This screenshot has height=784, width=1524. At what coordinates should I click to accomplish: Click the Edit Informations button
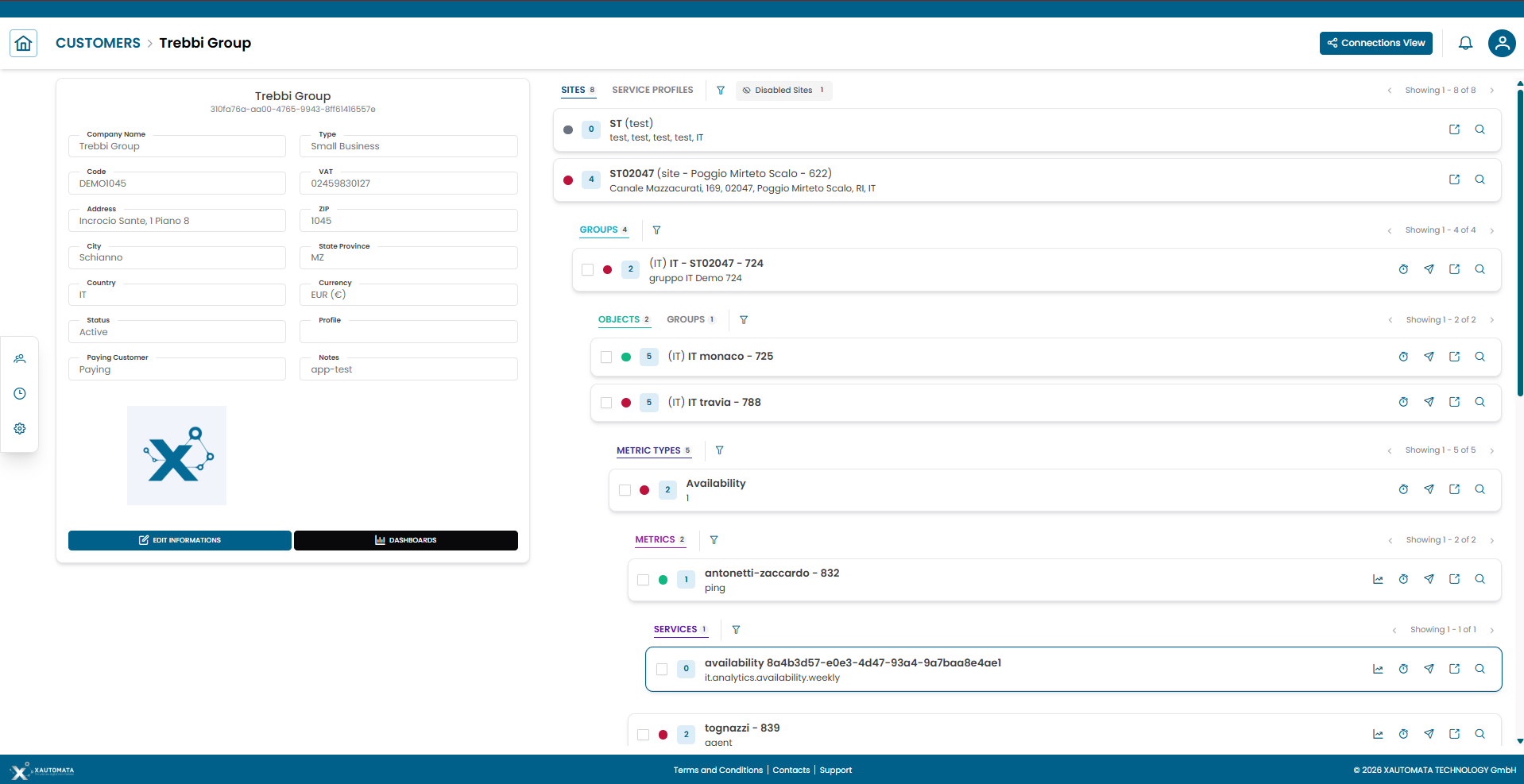coord(180,540)
